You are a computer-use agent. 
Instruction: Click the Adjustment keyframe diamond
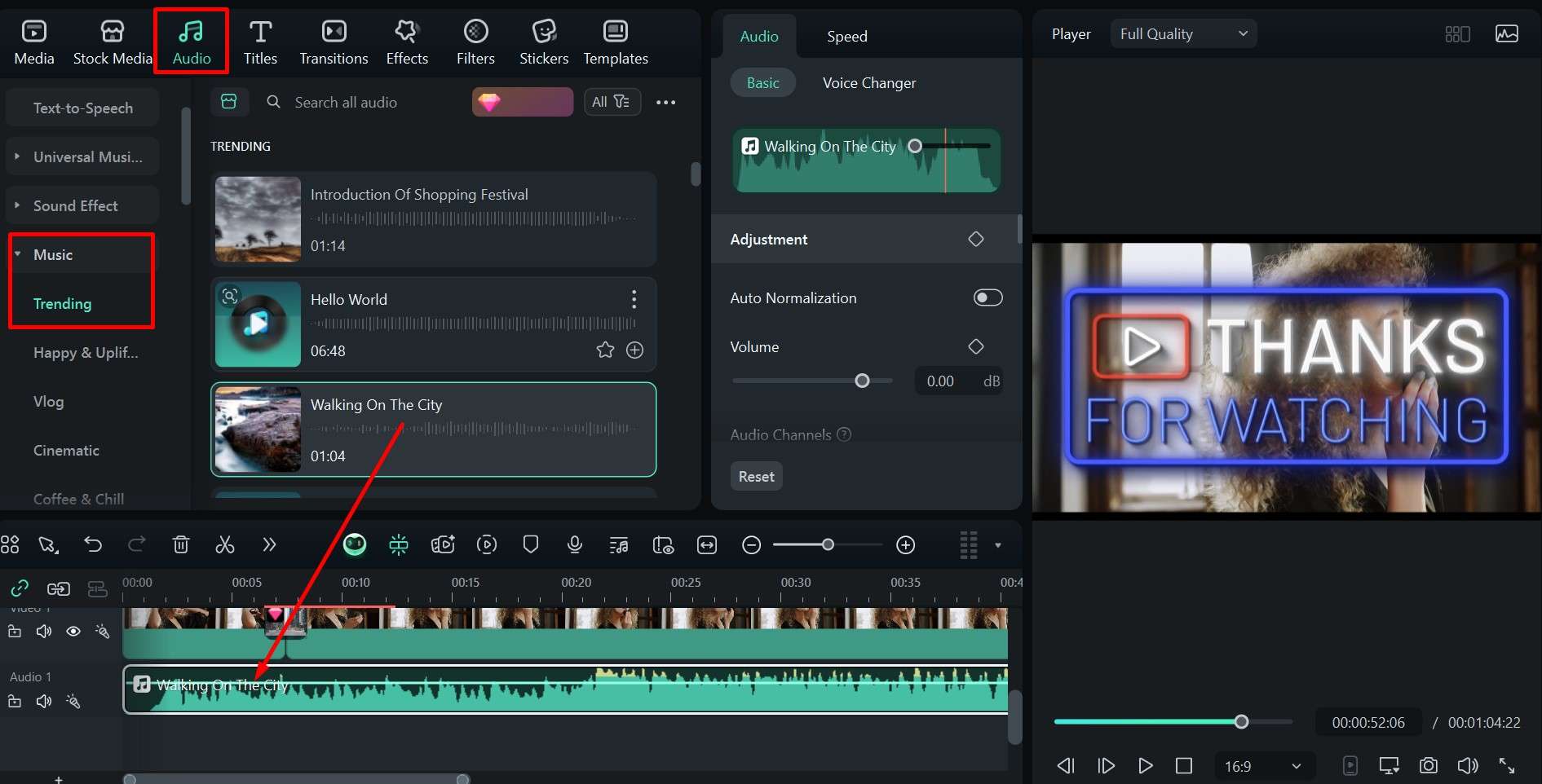point(975,239)
